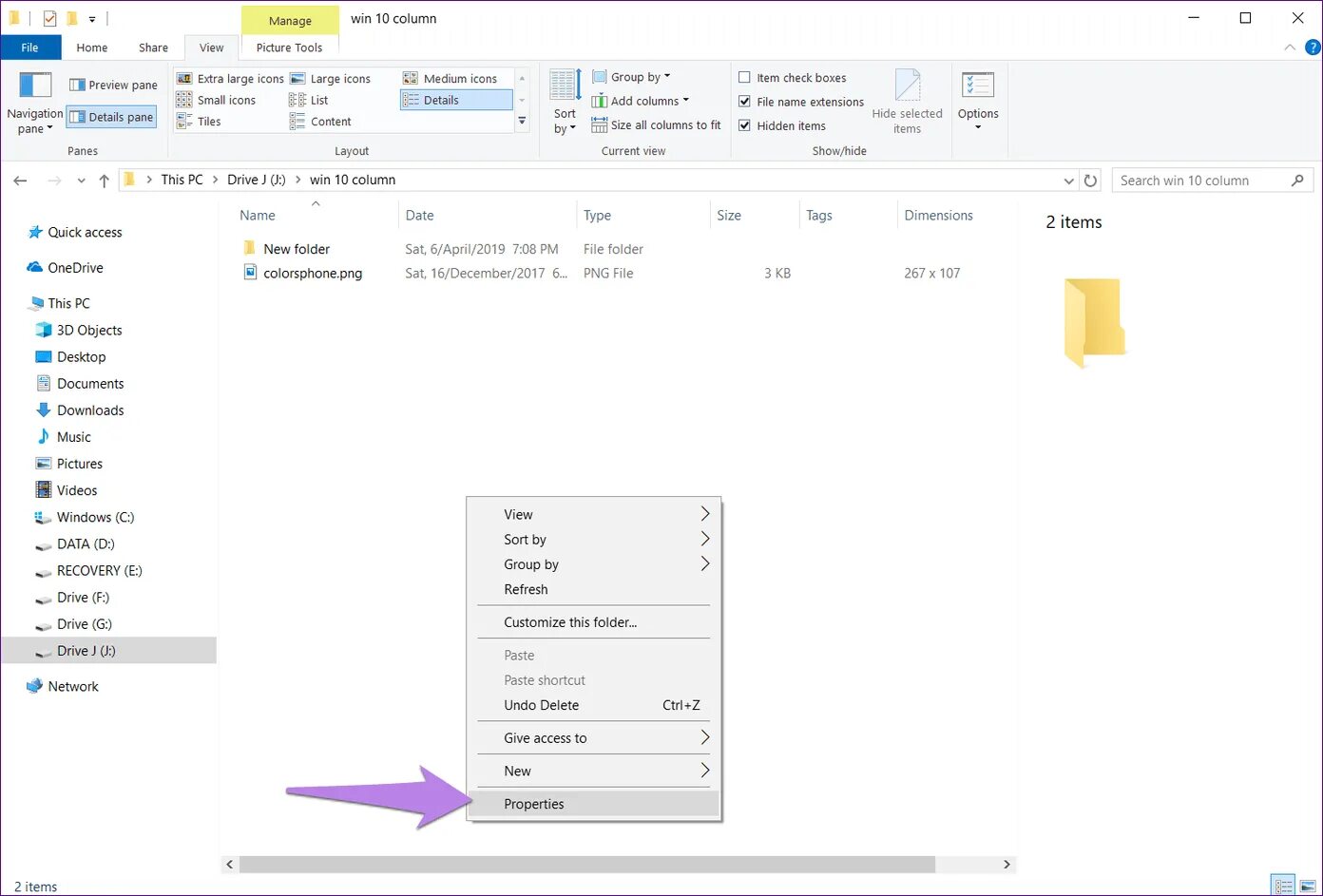1323x896 pixels.
Task: Switch to Extra large icons layout
Action: 230,79
